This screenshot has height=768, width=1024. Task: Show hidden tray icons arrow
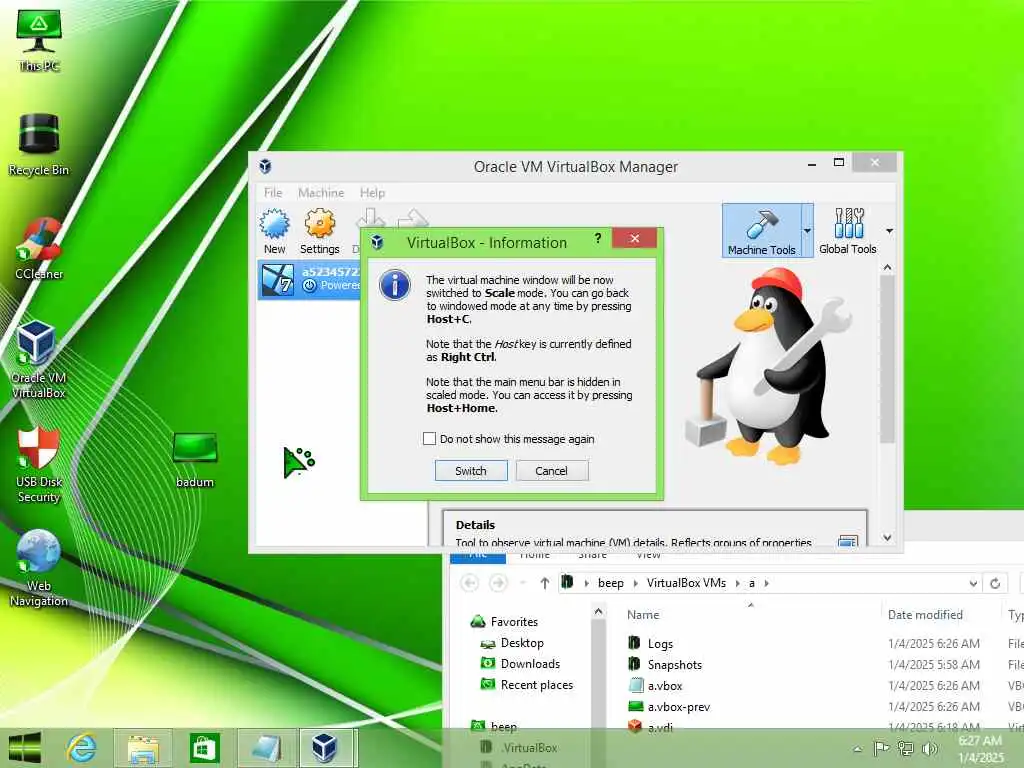click(857, 749)
